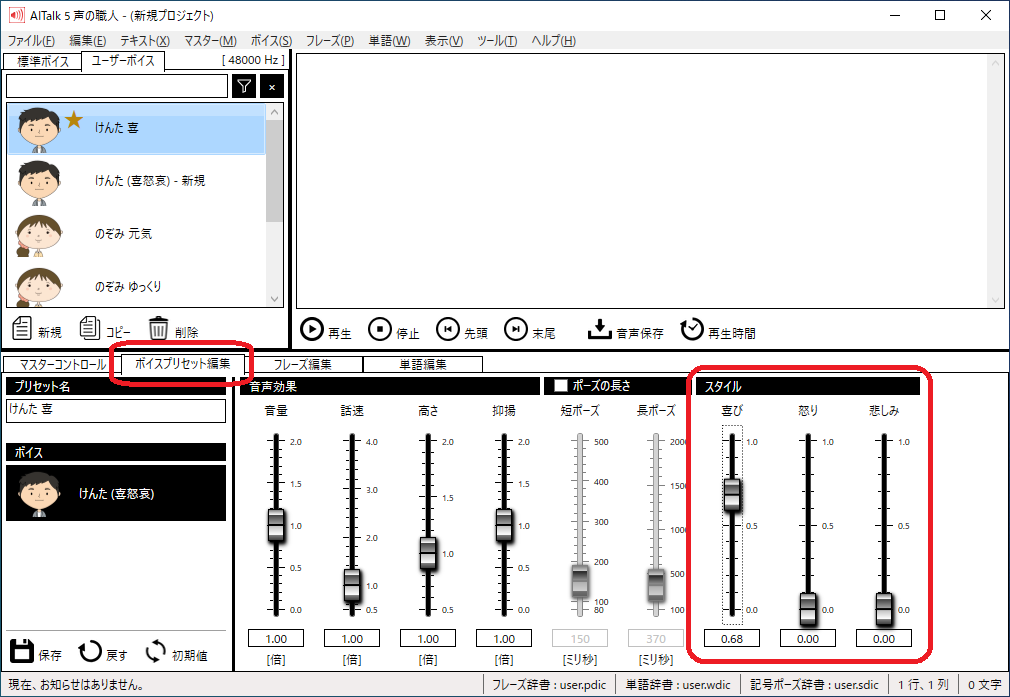
Task: Open the ボイス(S) menu
Action: click(271, 41)
